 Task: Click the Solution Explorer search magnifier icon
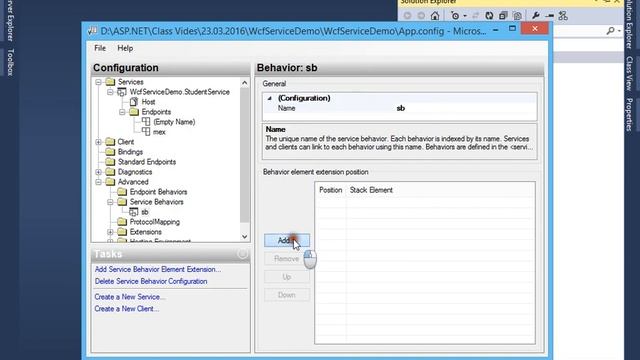pos(611,31)
